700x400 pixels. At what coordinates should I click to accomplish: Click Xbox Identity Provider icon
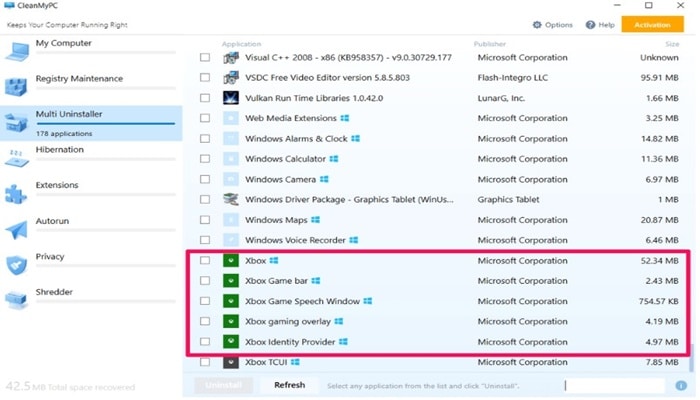pyautogui.click(x=231, y=342)
